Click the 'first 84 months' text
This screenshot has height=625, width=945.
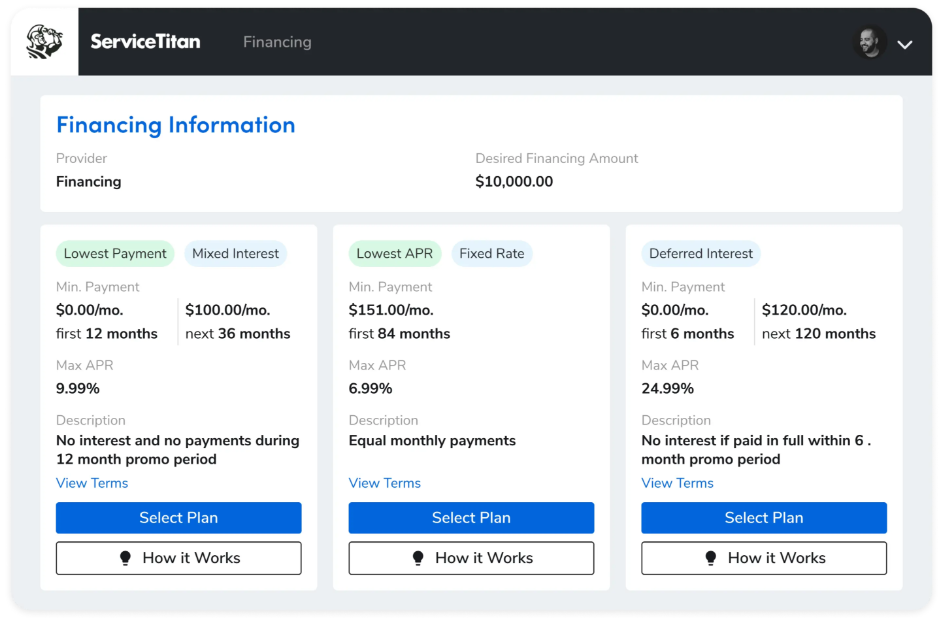399,333
